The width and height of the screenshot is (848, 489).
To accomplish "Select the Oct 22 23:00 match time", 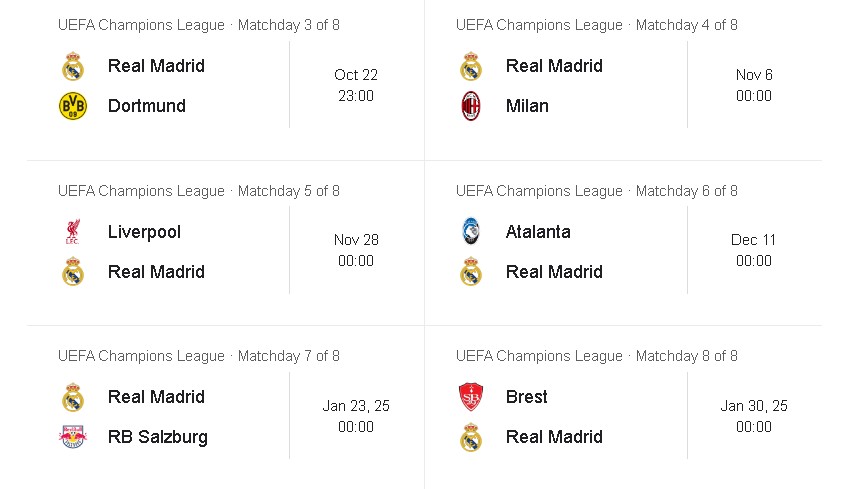I will point(356,85).
